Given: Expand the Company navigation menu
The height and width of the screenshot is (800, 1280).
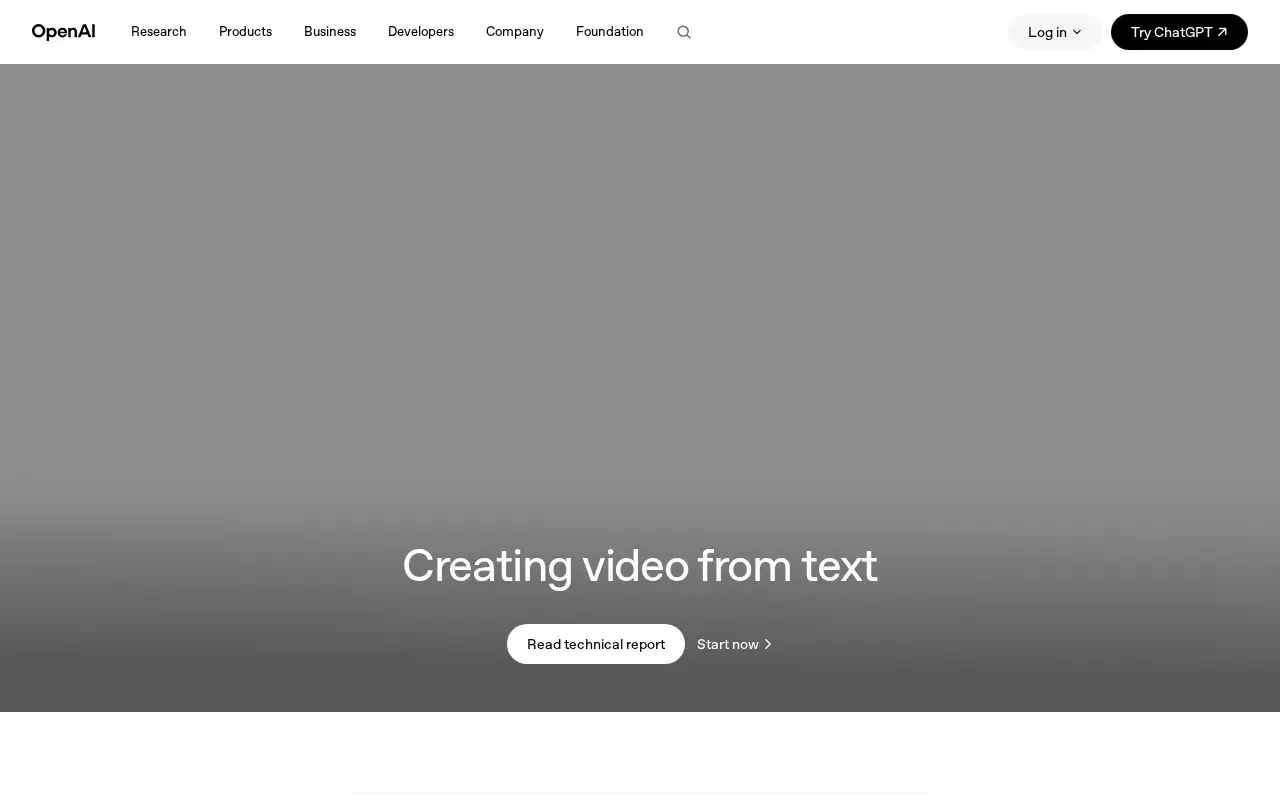Looking at the screenshot, I should [x=515, y=32].
